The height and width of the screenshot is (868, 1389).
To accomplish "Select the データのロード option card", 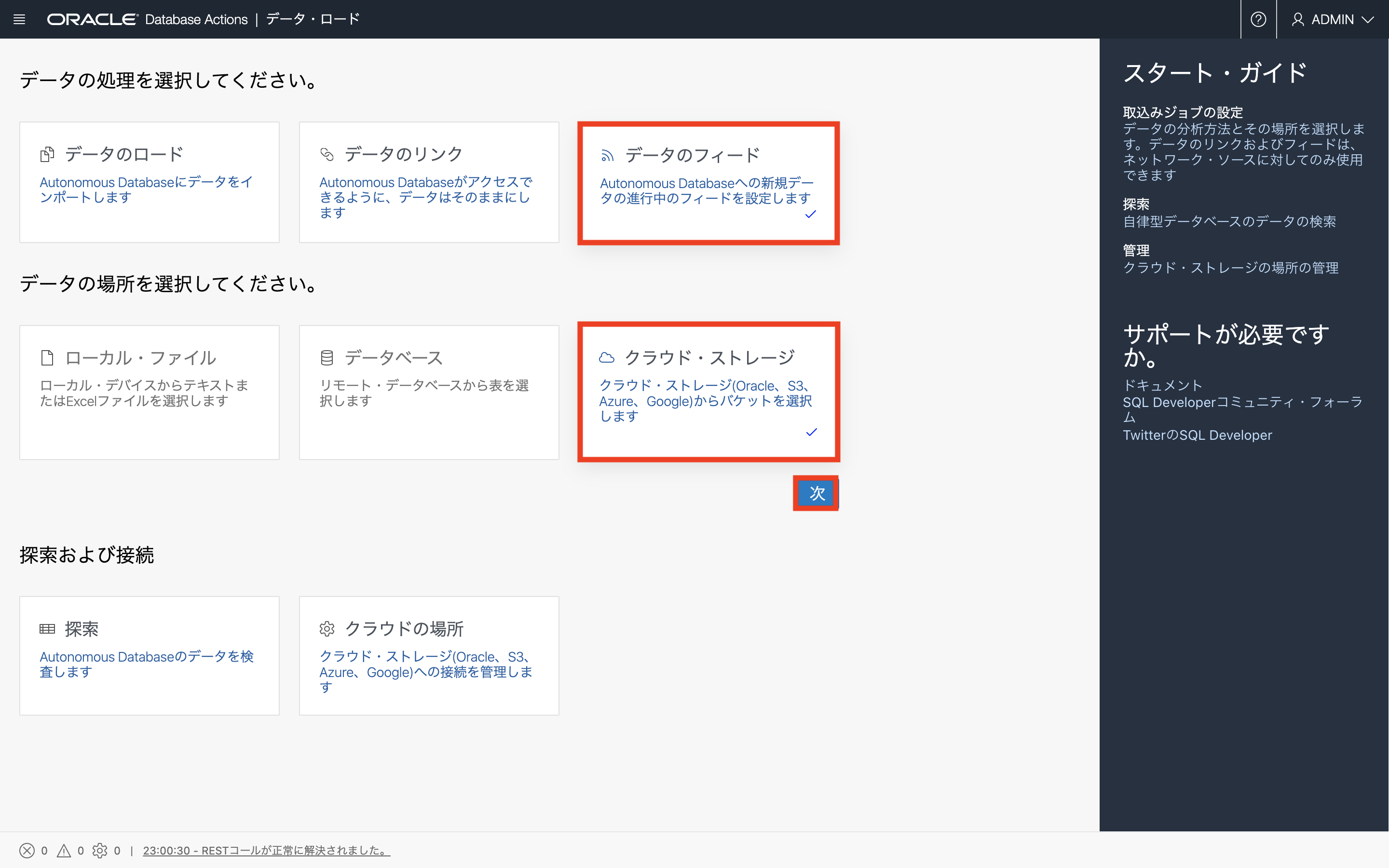I will click(149, 182).
